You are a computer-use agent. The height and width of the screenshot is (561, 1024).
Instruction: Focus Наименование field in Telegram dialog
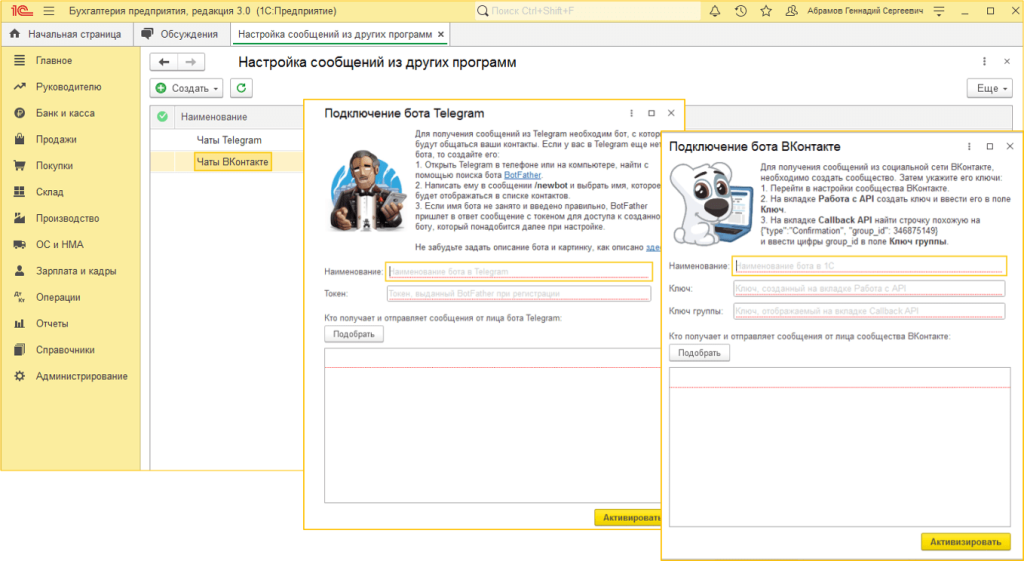tap(519, 271)
